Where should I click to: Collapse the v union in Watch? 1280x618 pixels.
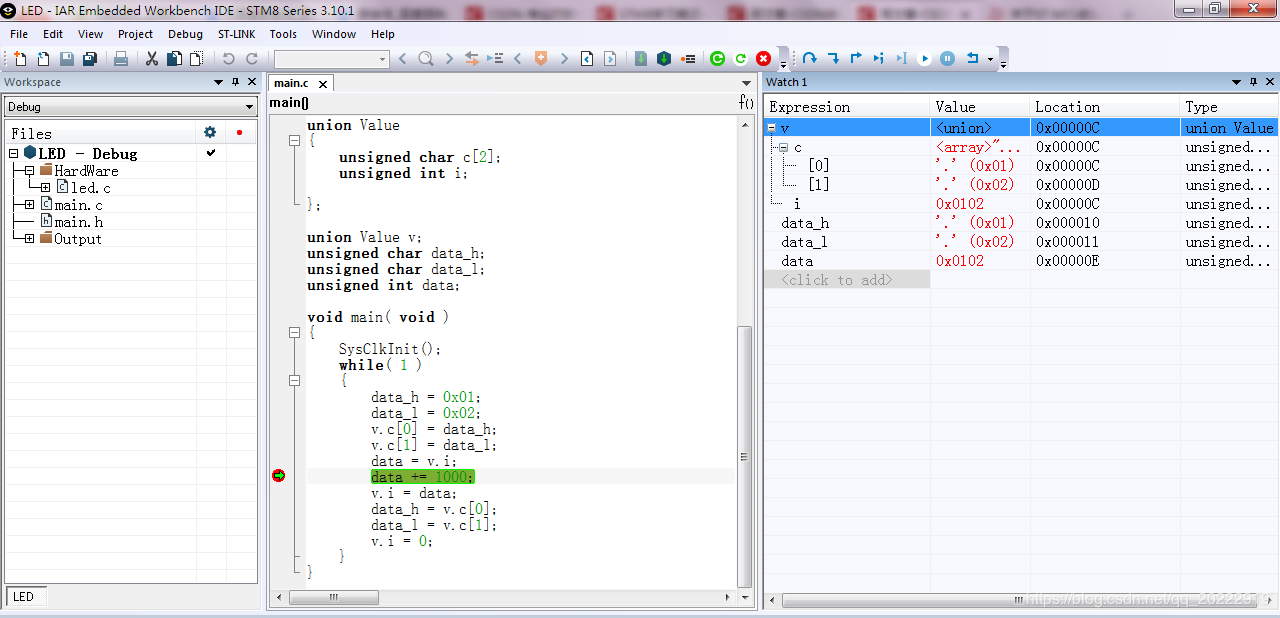[x=772, y=128]
